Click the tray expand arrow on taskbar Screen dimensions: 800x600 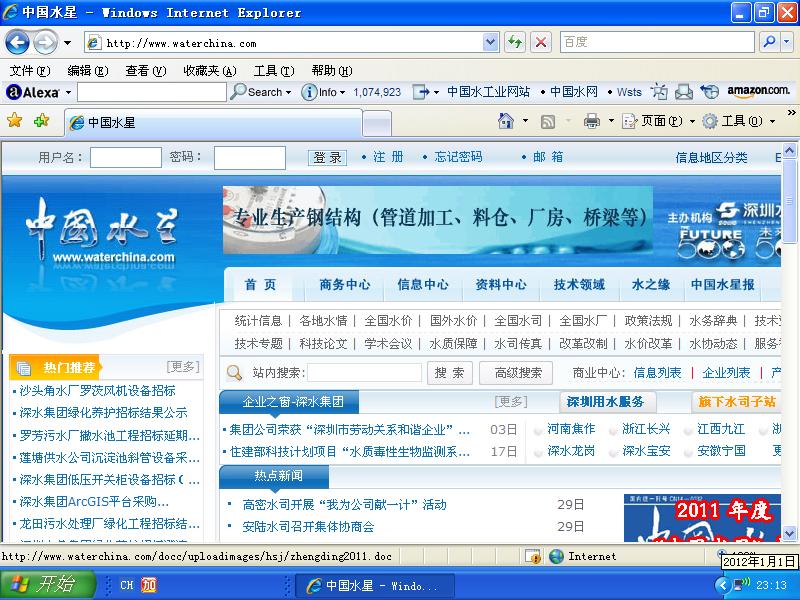722,585
